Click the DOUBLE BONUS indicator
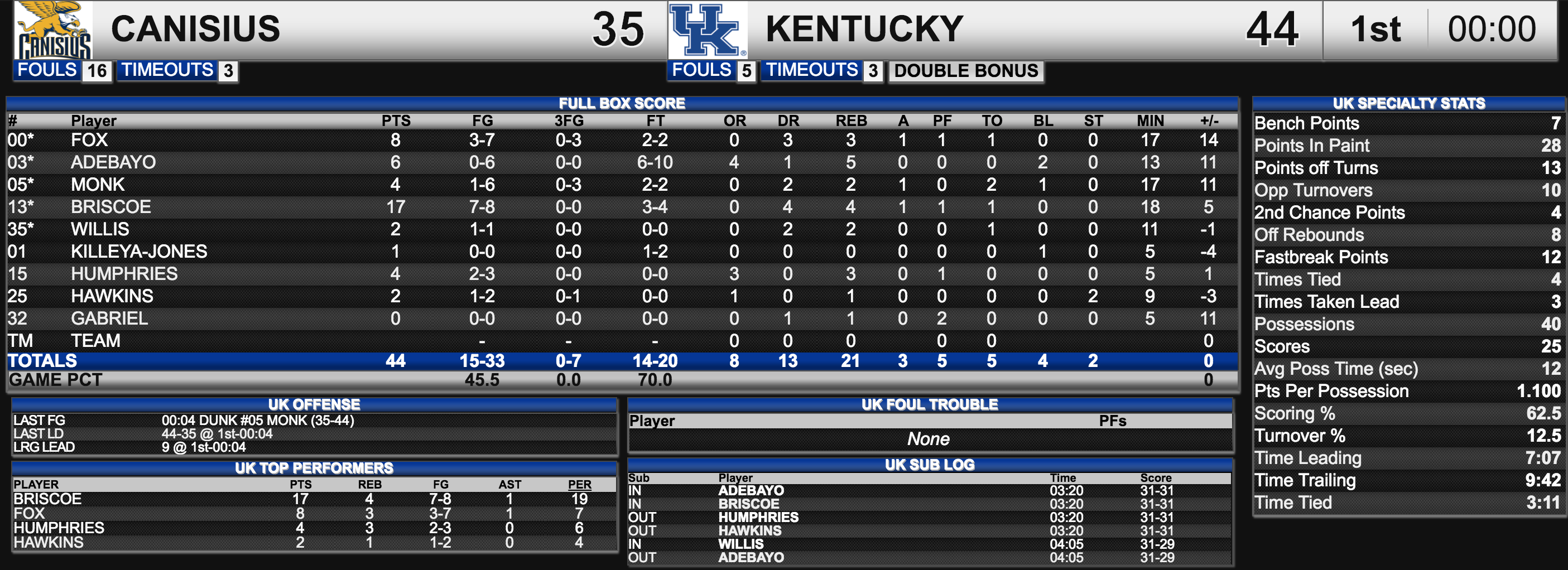Image resolution: width=1568 pixels, height=570 pixels. tap(965, 71)
